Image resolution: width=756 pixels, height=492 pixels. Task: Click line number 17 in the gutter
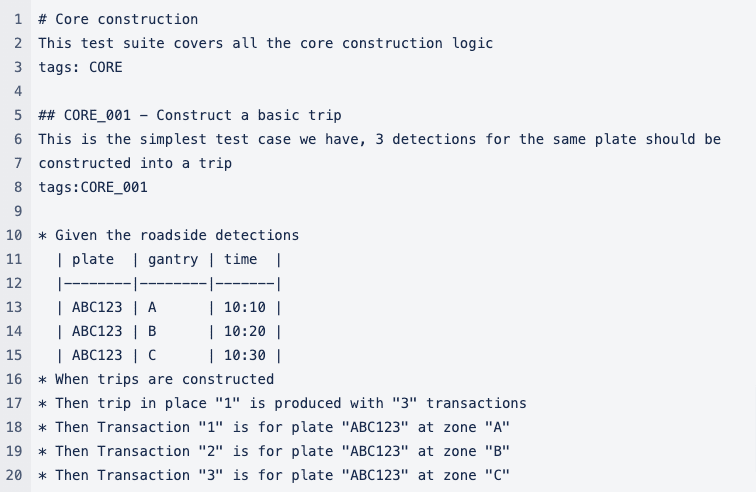coord(14,403)
